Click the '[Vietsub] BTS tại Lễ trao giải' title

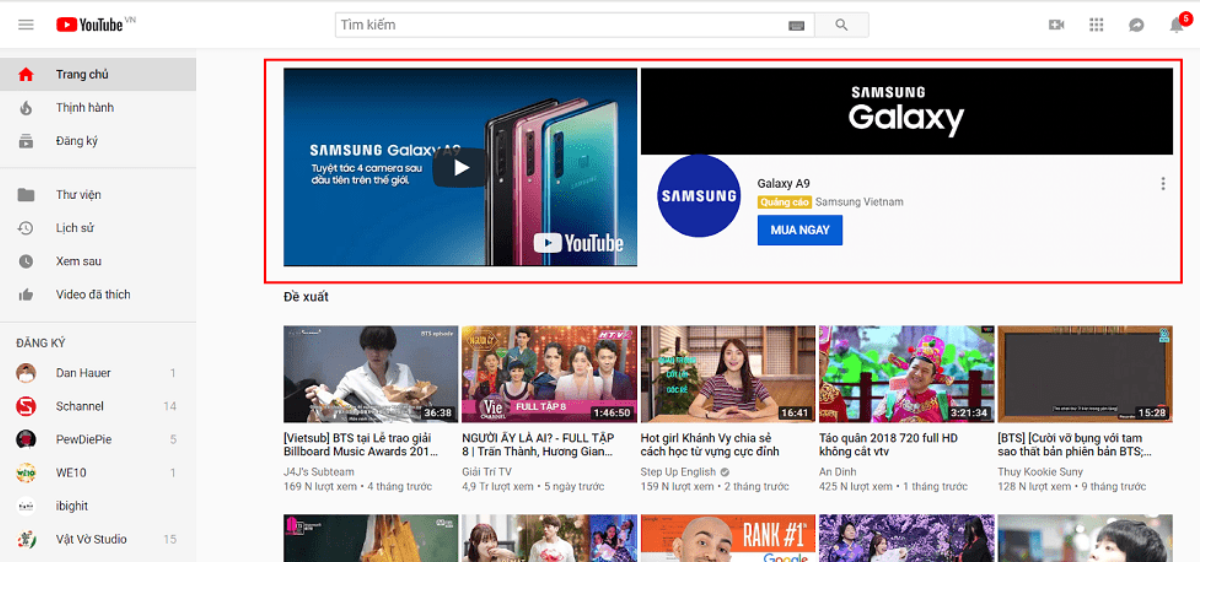point(361,445)
